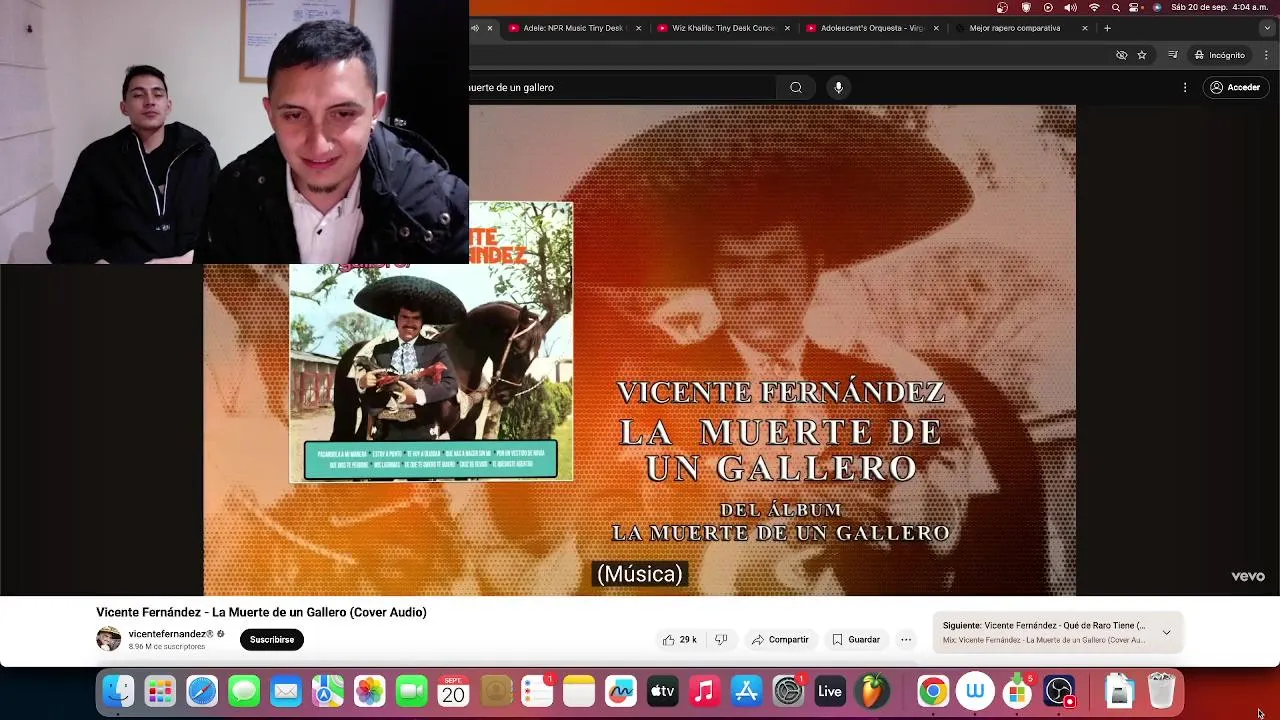Click the Suscribirse button
Image resolution: width=1280 pixels, height=720 pixels.
[272, 640]
